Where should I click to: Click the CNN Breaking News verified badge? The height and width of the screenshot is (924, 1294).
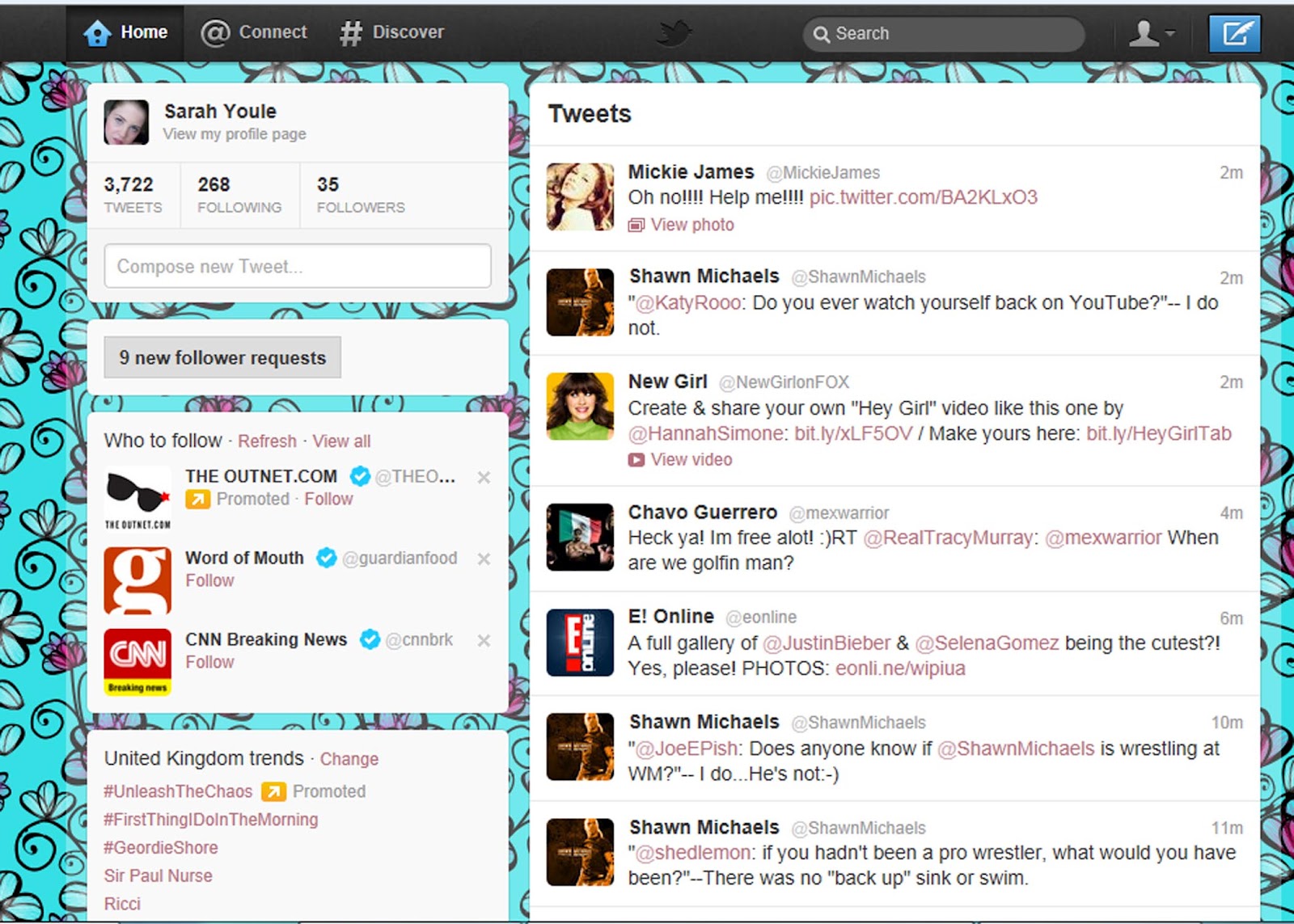click(370, 639)
